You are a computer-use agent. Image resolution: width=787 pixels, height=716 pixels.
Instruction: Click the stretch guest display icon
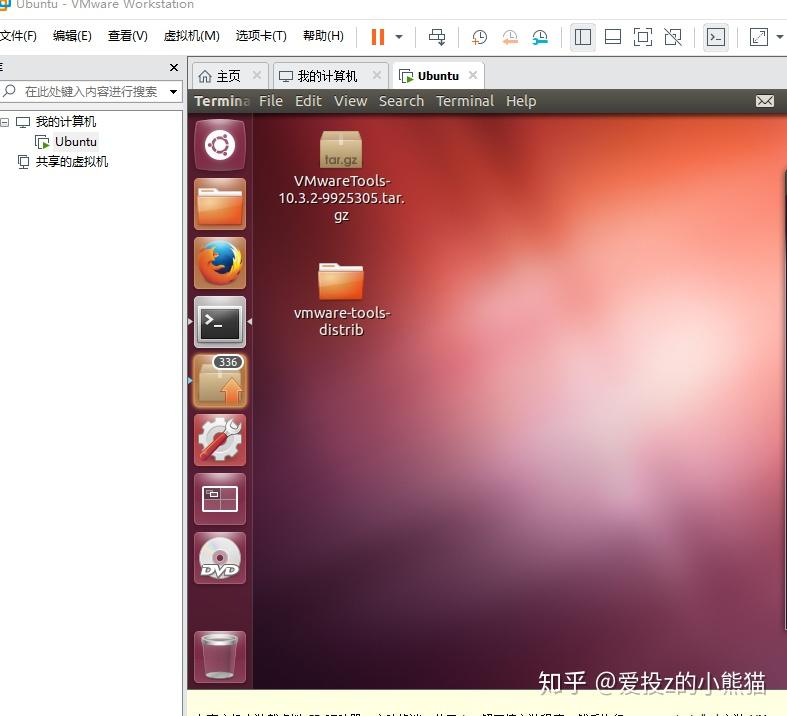758,37
